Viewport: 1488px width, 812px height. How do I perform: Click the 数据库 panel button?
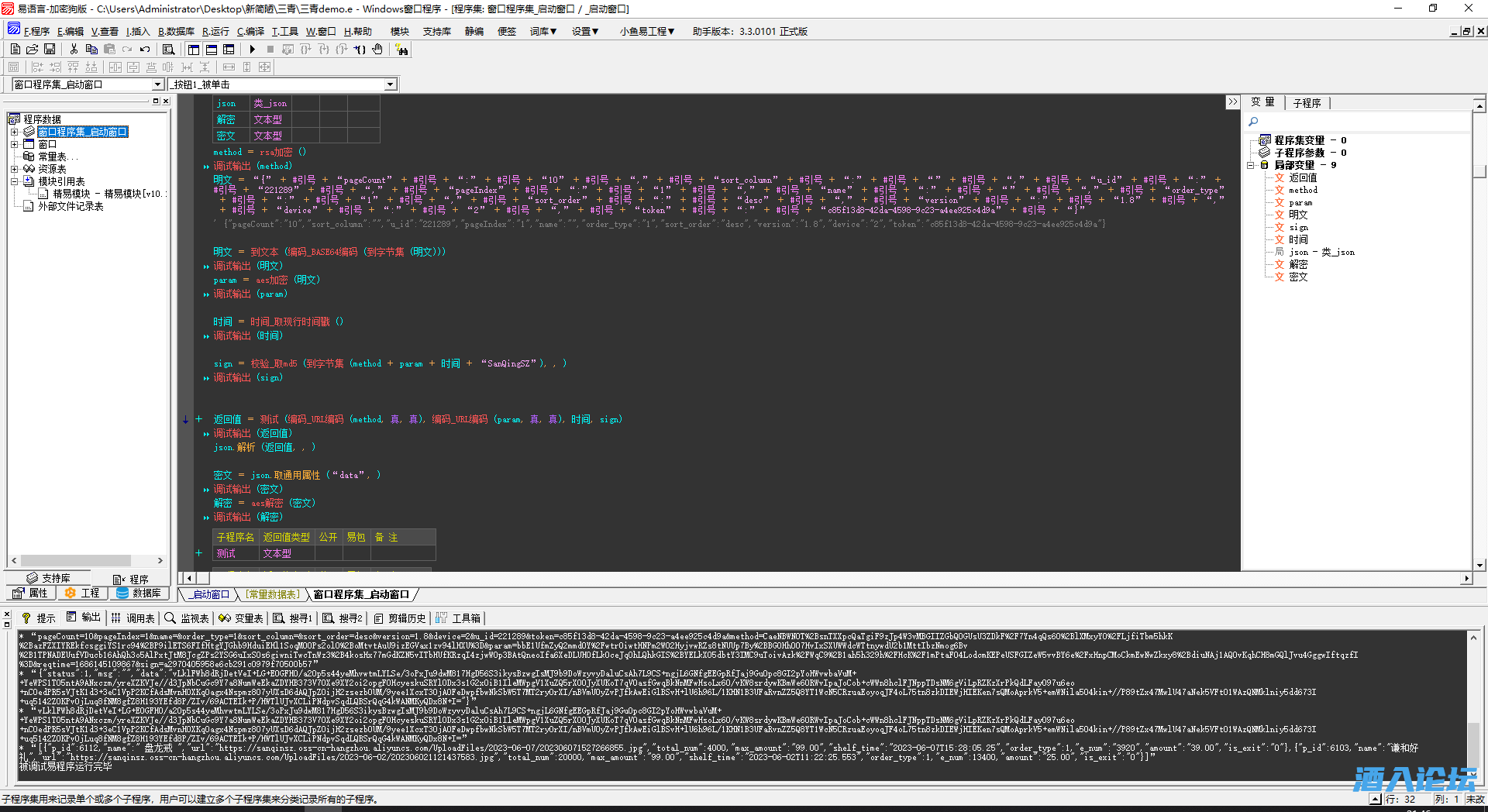(x=139, y=594)
